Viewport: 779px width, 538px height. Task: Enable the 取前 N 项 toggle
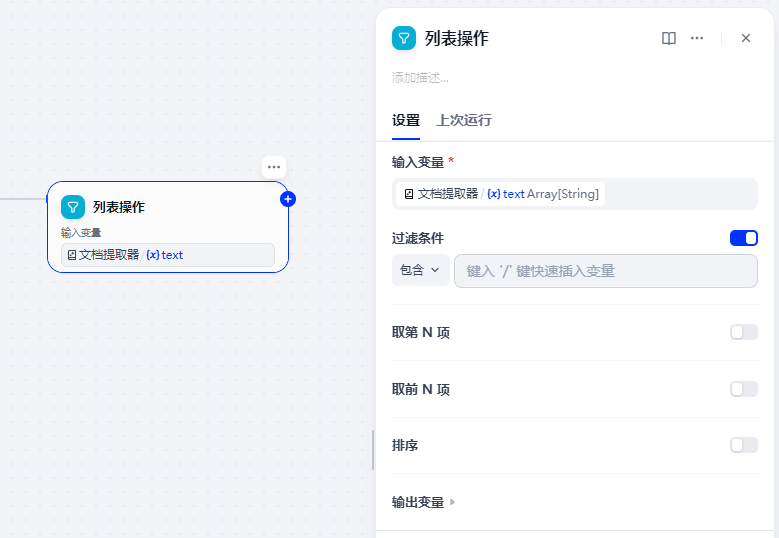pyautogui.click(x=743, y=389)
